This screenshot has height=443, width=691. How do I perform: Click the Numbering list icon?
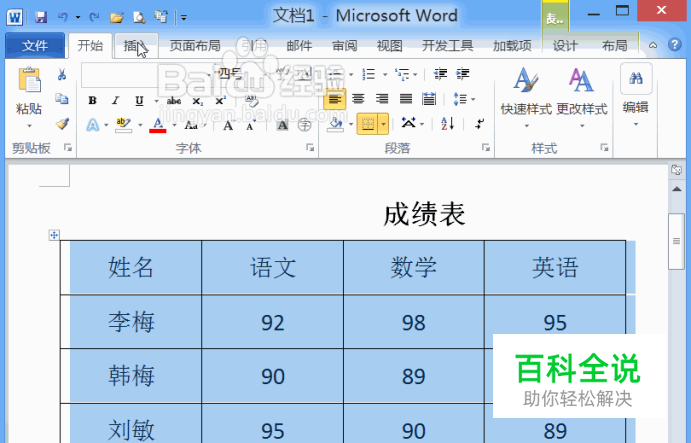coord(368,74)
